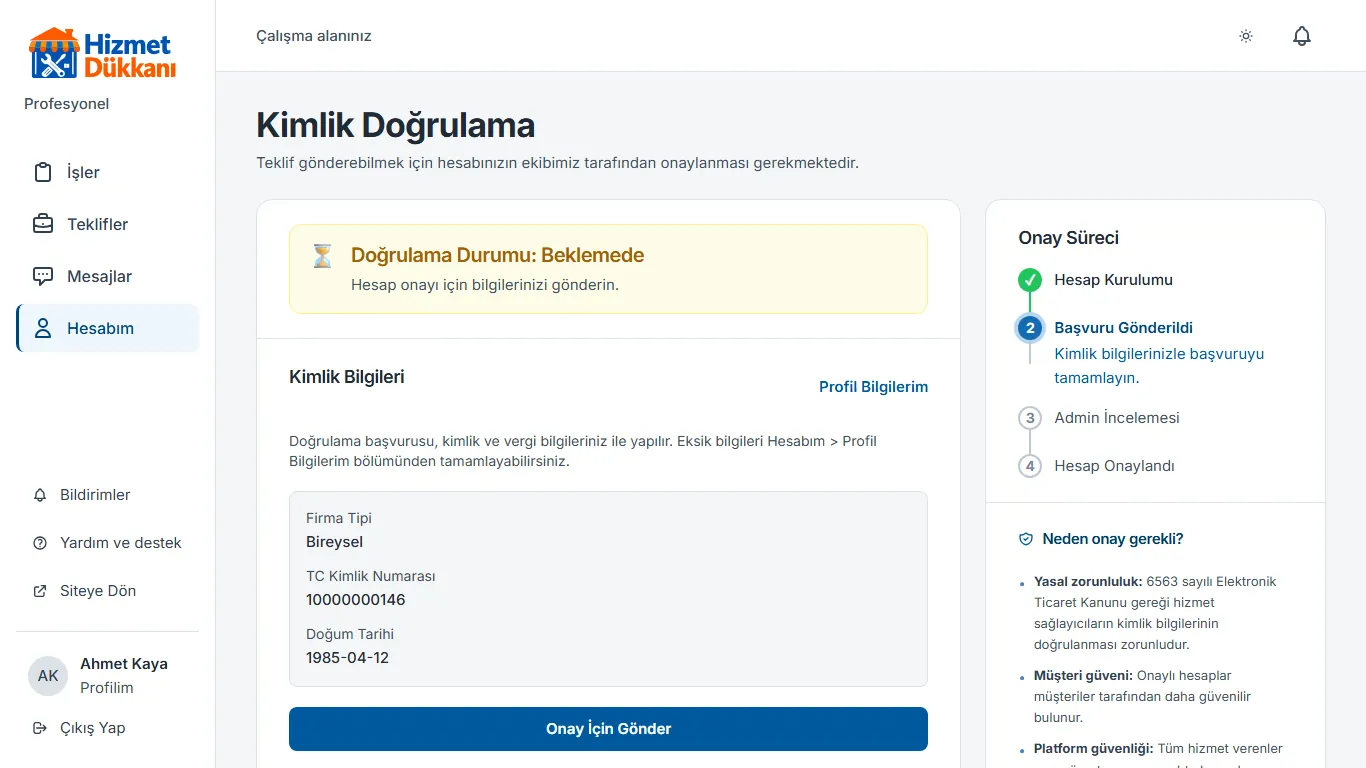
Task: Click the İşler clipboard icon
Action: point(43,172)
